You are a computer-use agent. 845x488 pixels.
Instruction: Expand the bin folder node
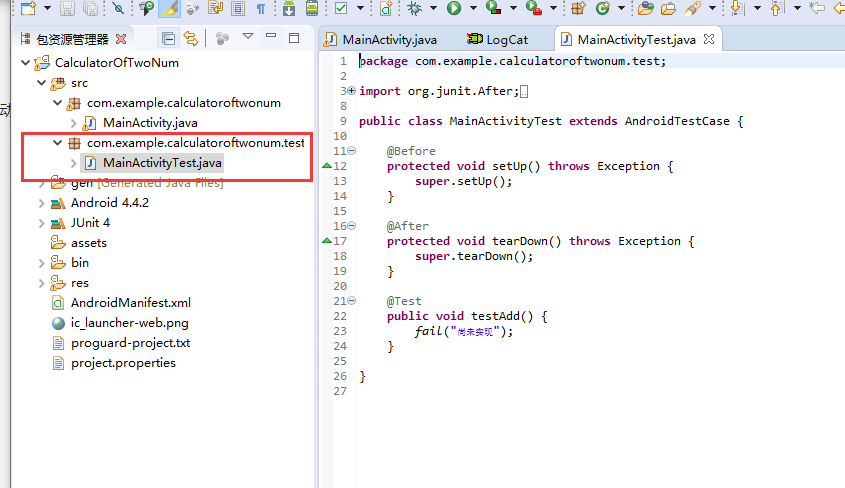pyautogui.click(x=41, y=263)
